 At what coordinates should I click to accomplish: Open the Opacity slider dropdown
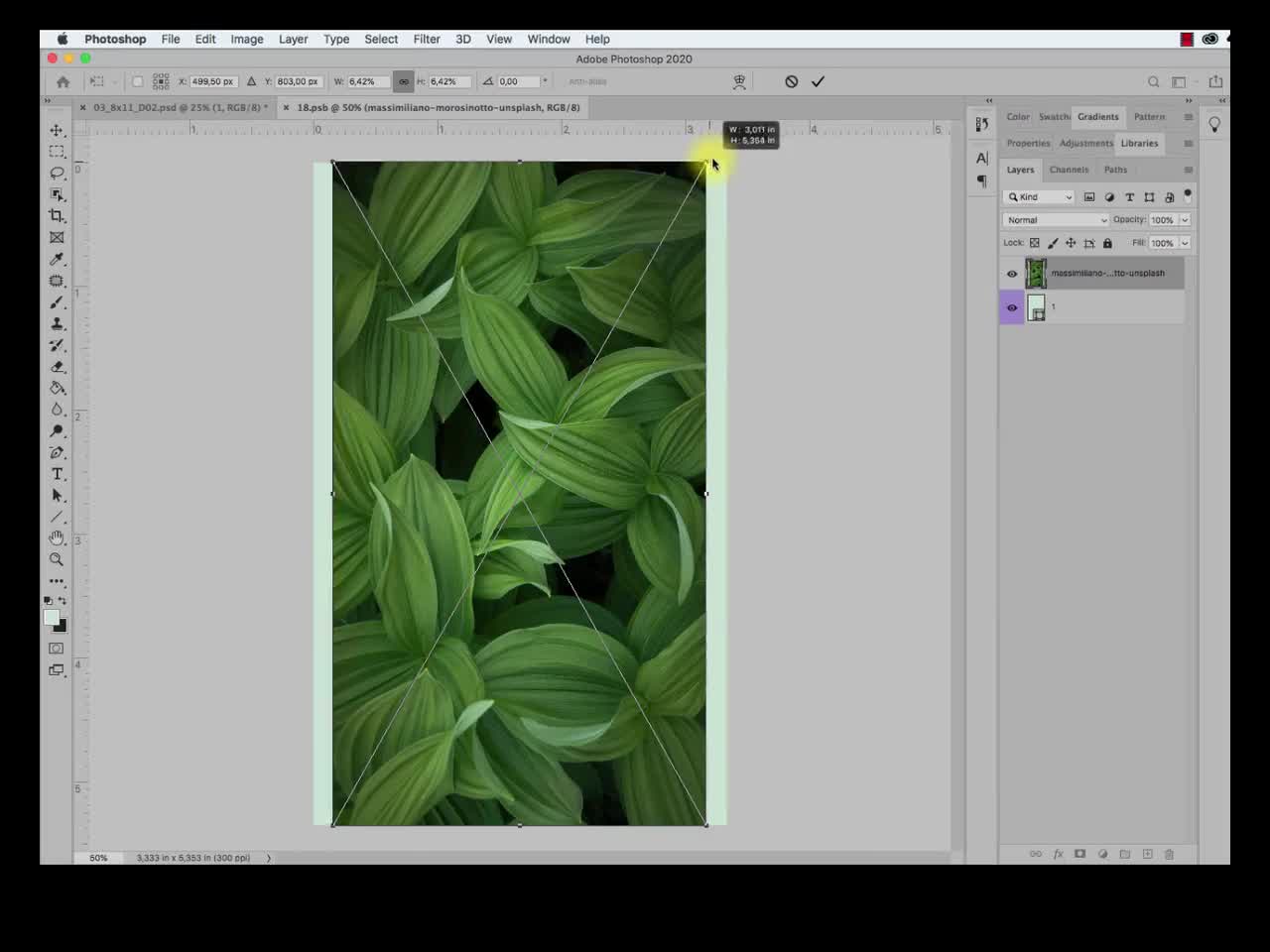coord(1185,220)
